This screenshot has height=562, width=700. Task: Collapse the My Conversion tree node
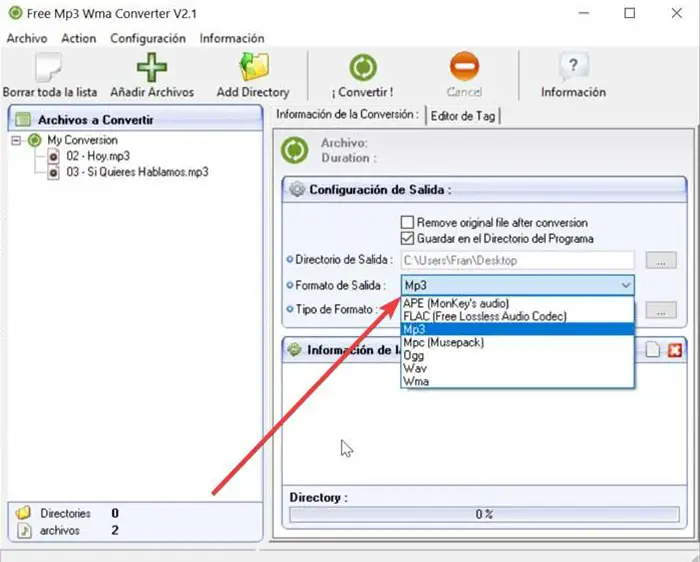(16, 141)
